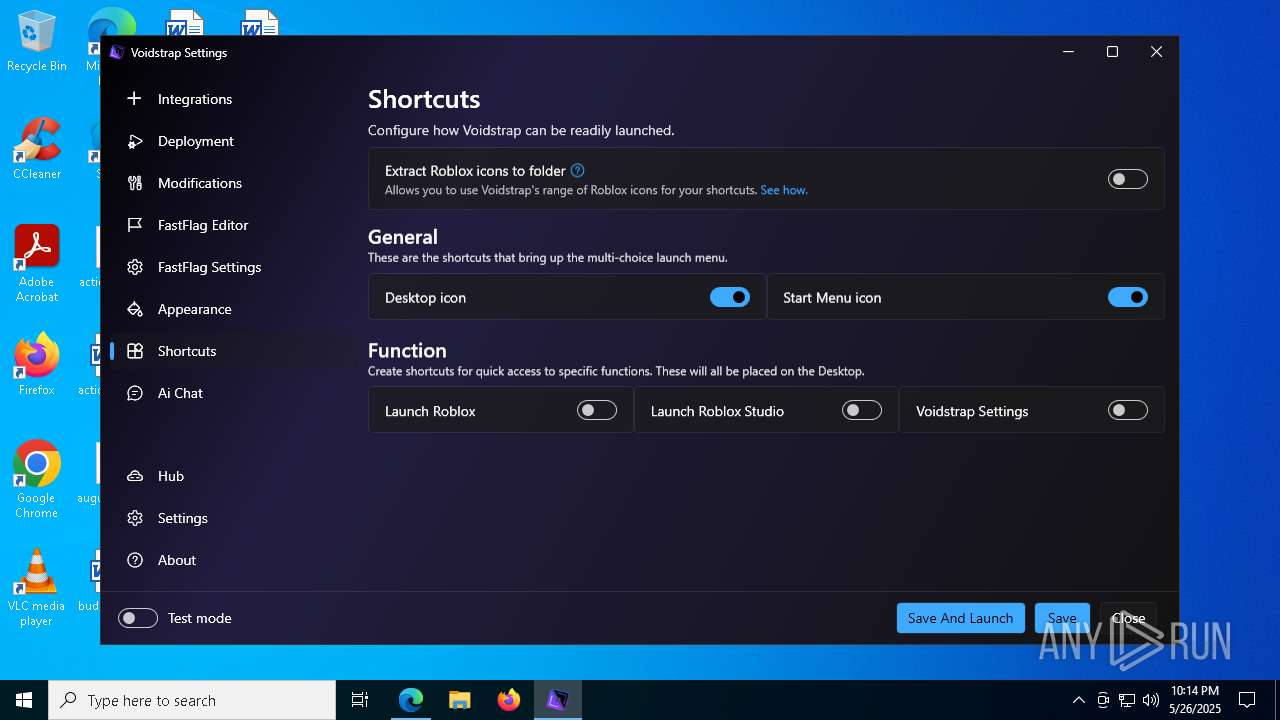Image resolution: width=1280 pixels, height=720 pixels.
Task: Click the Appearance paint bucket icon
Action: [135, 309]
